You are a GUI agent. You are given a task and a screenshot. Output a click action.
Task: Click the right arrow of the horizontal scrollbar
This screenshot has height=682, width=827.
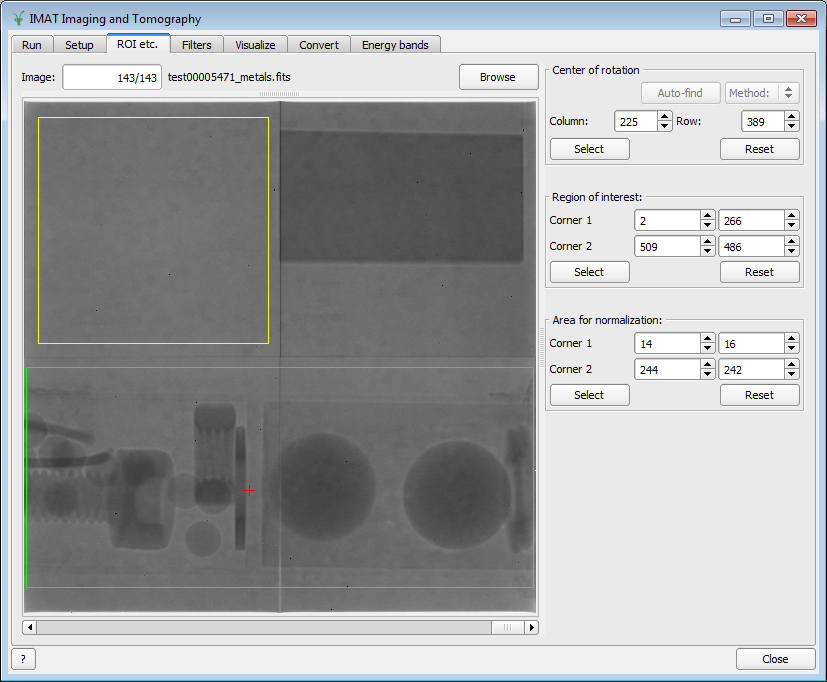pyautogui.click(x=531, y=627)
